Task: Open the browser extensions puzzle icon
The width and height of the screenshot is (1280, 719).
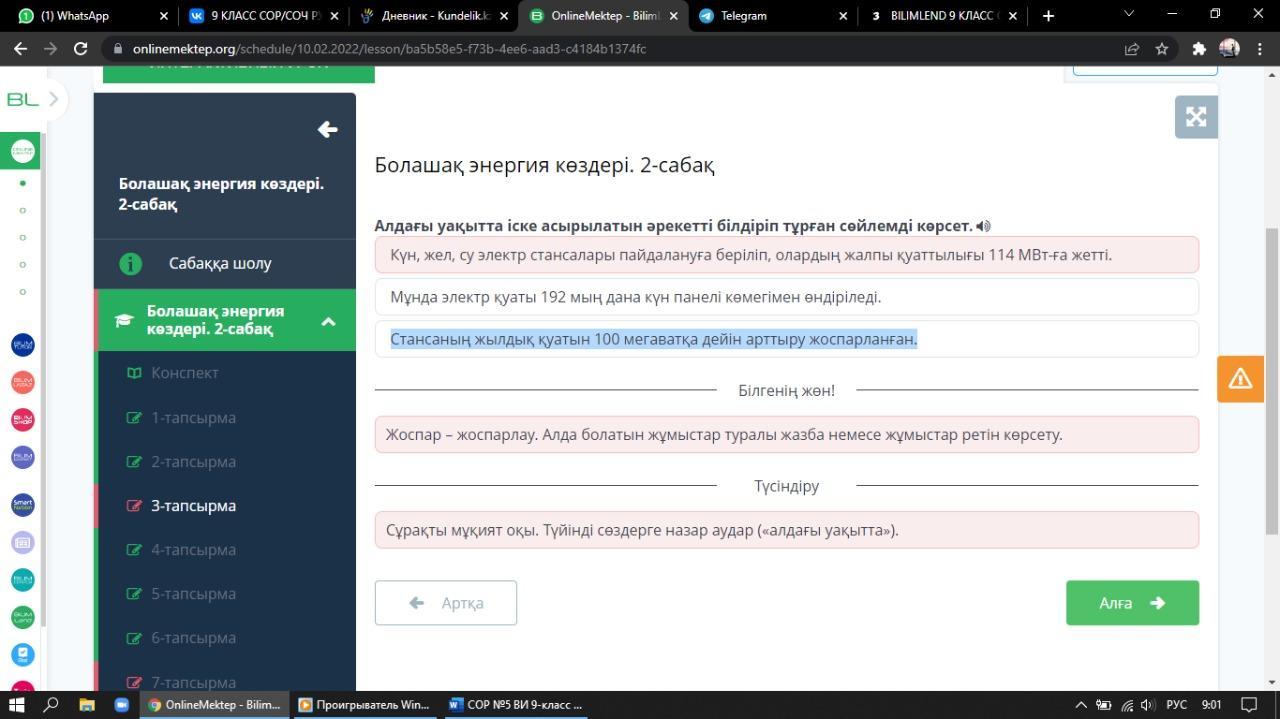Action: pyautogui.click(x=1199, y=49)
